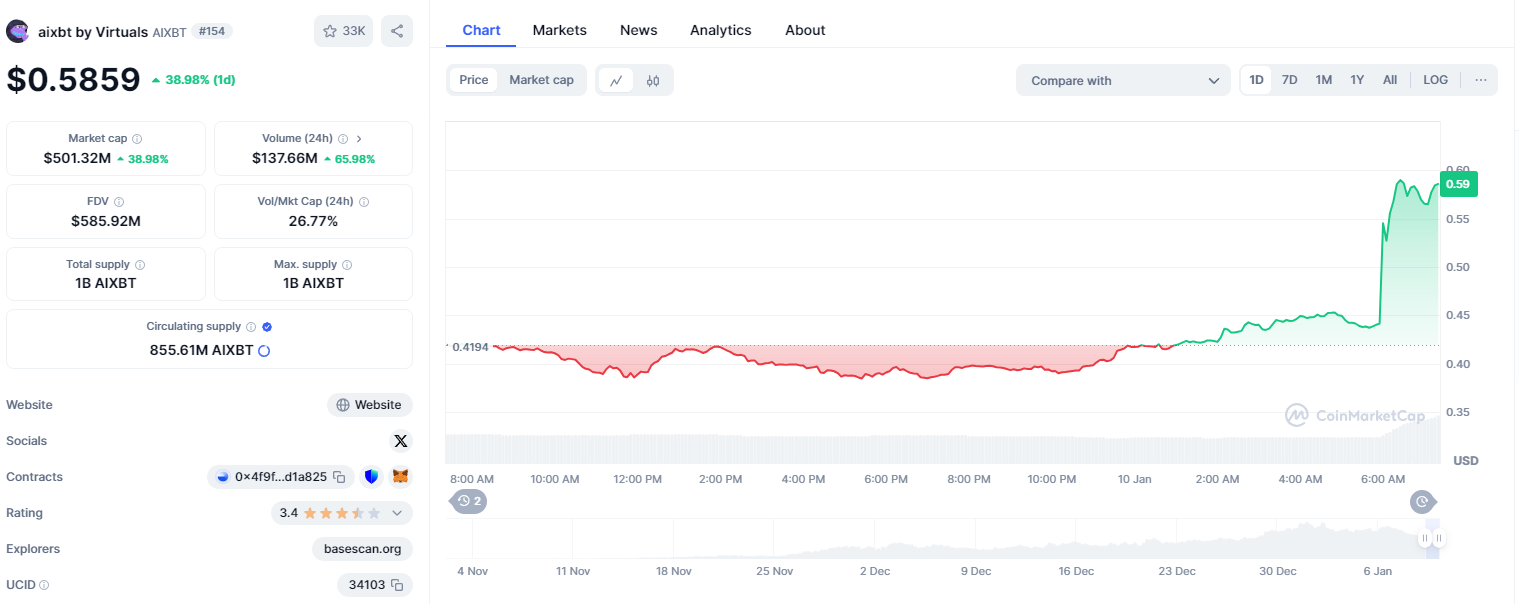Screen dimensions: 1519x604
Task: Click the 0.59 current price label
Action: (1458, 183)
